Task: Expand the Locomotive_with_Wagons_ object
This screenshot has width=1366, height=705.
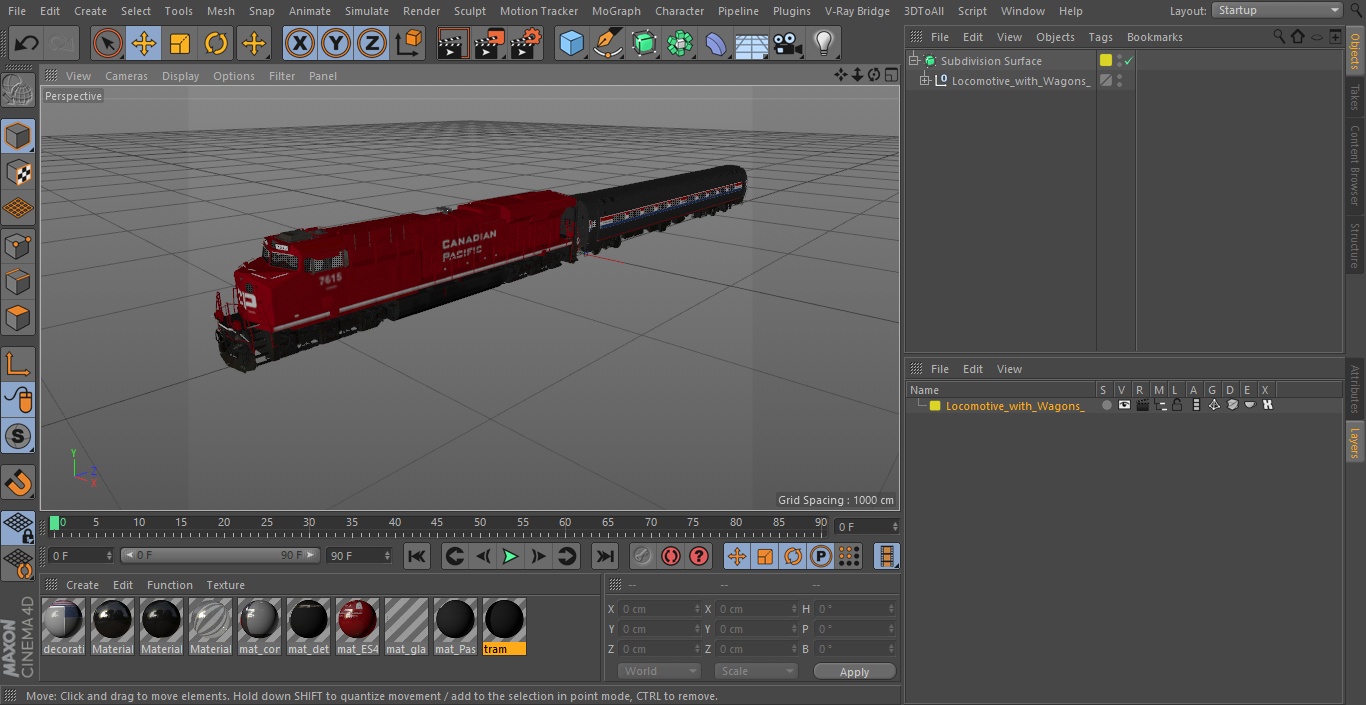Action: point(925,81)
